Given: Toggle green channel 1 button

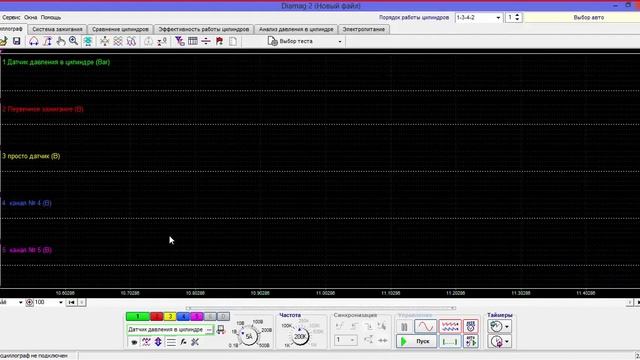Looking at the screenshot, I should coord(138,316).
